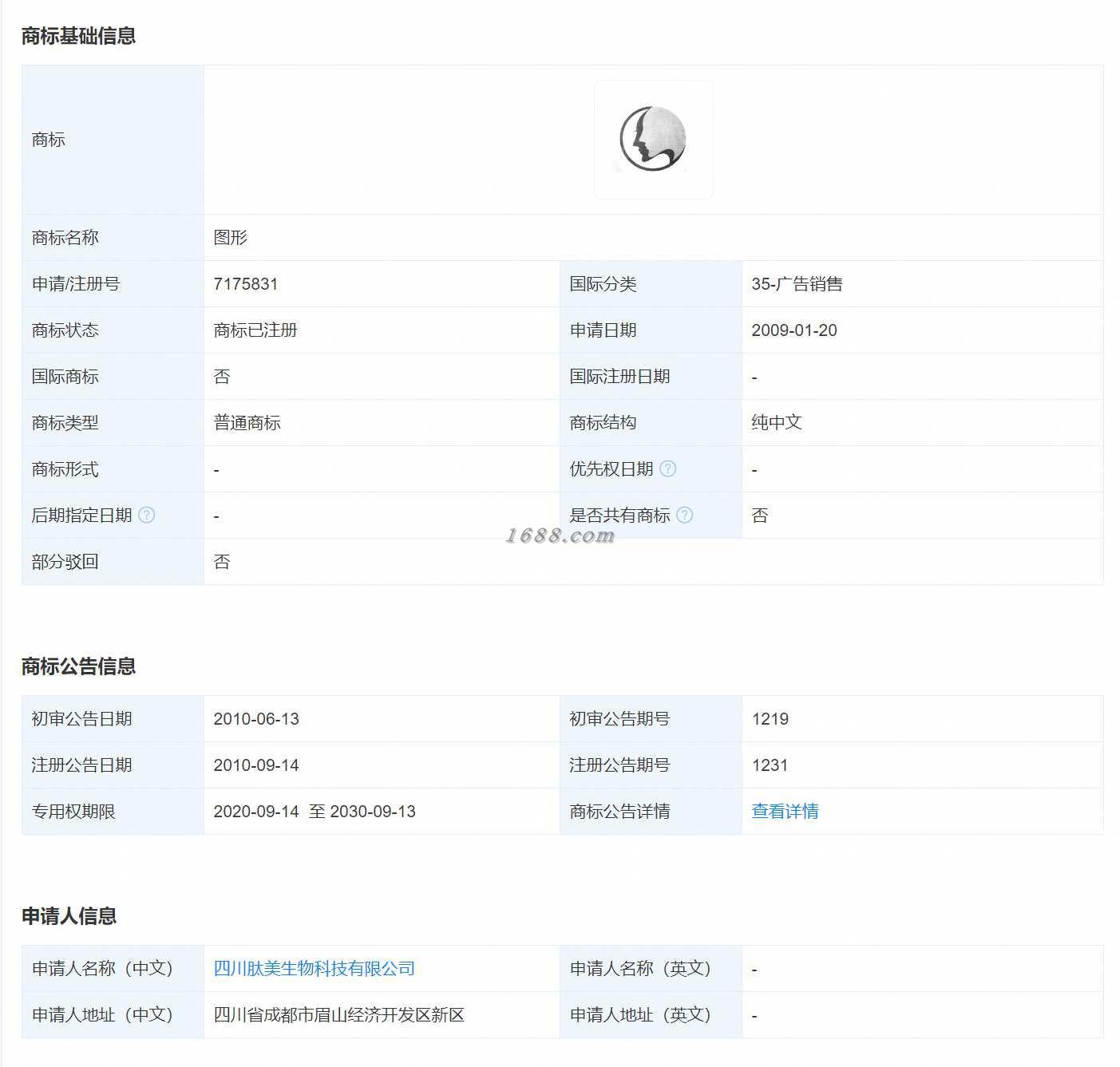
Task: Select applicant address 四川省成都市眉山经济开发区新区
Action: pos(338,1014)
